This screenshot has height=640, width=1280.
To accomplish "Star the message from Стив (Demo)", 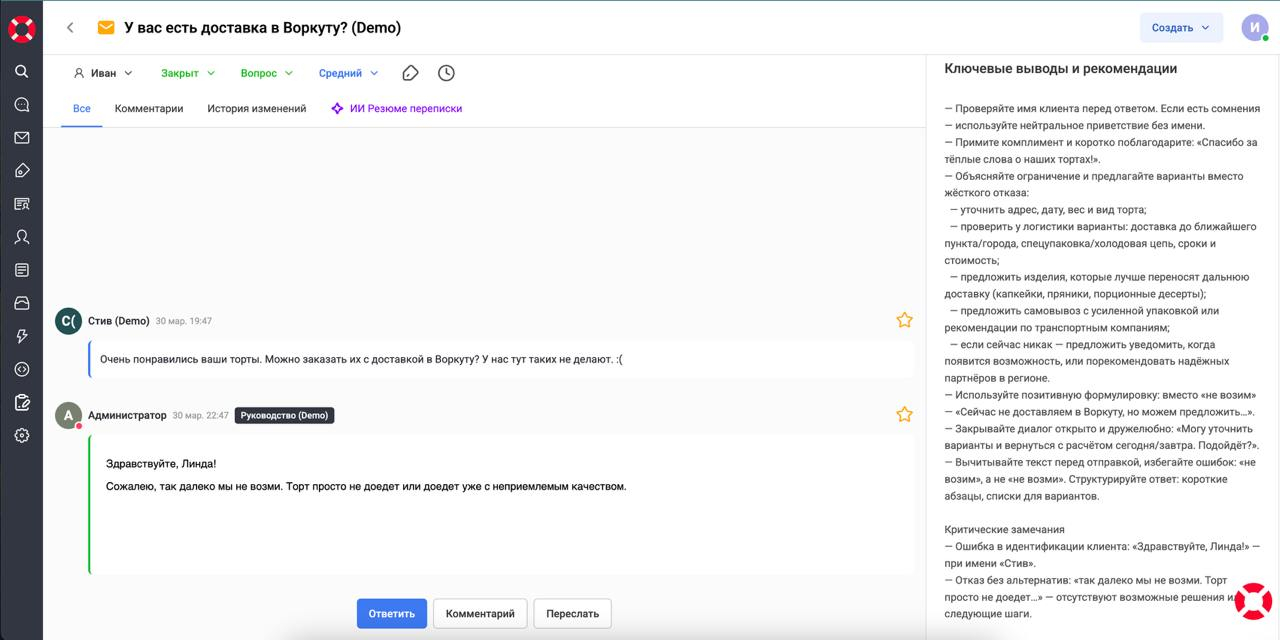I will tap(904, 320).
